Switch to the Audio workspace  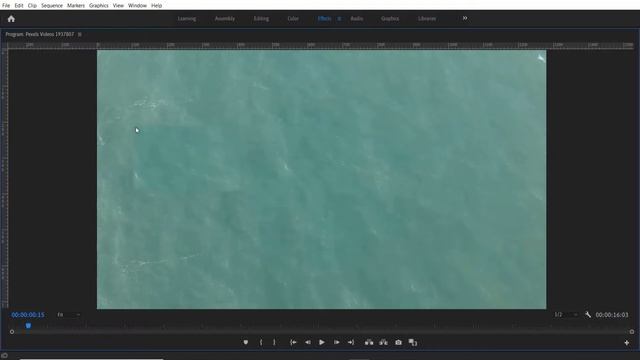pyautogui.click(x=357, y=19)
